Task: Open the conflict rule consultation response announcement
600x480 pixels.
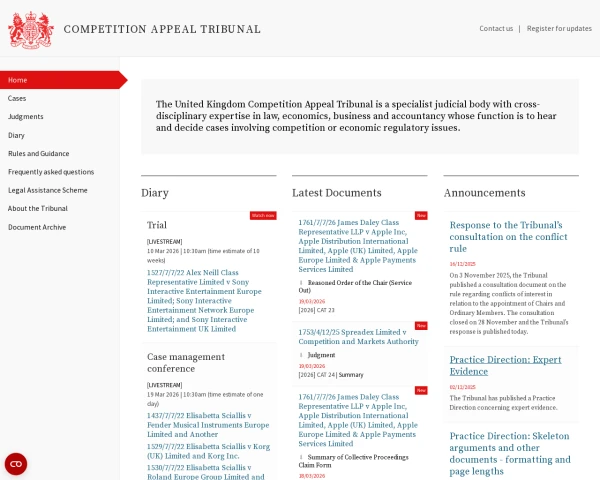Action: pyautogui.click(x=508, y=237)
